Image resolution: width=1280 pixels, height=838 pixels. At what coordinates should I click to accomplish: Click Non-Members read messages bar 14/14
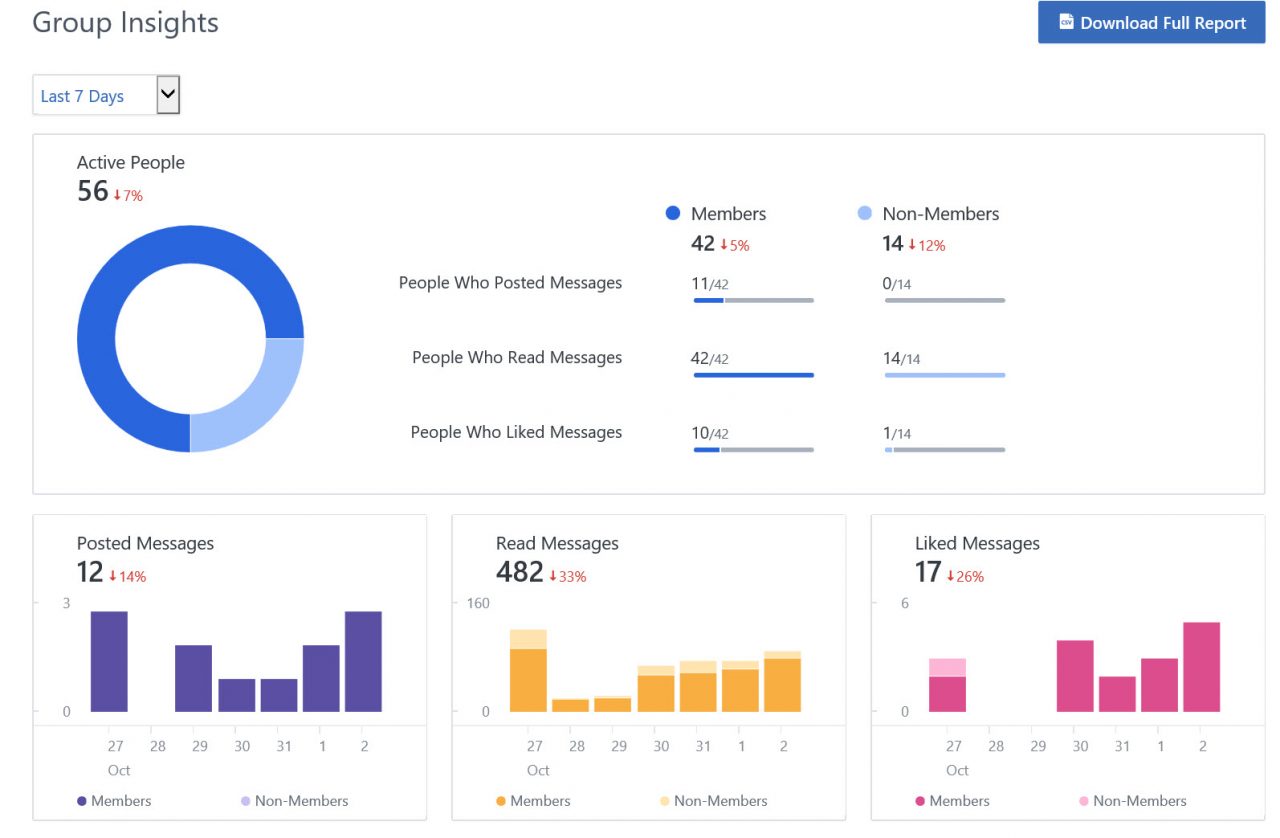click(945, 375)
